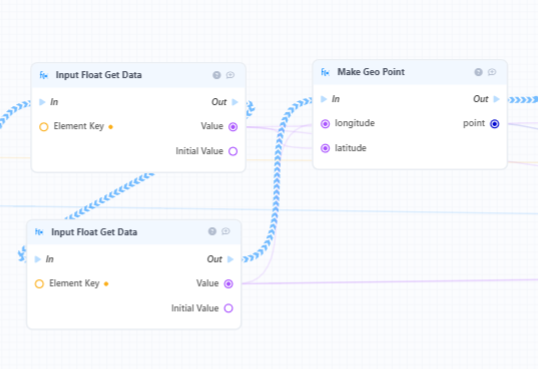Viewport: 538px width, 369px height.
Task: Select Make Geo Point node title
Action: click(x=371, y=72)
